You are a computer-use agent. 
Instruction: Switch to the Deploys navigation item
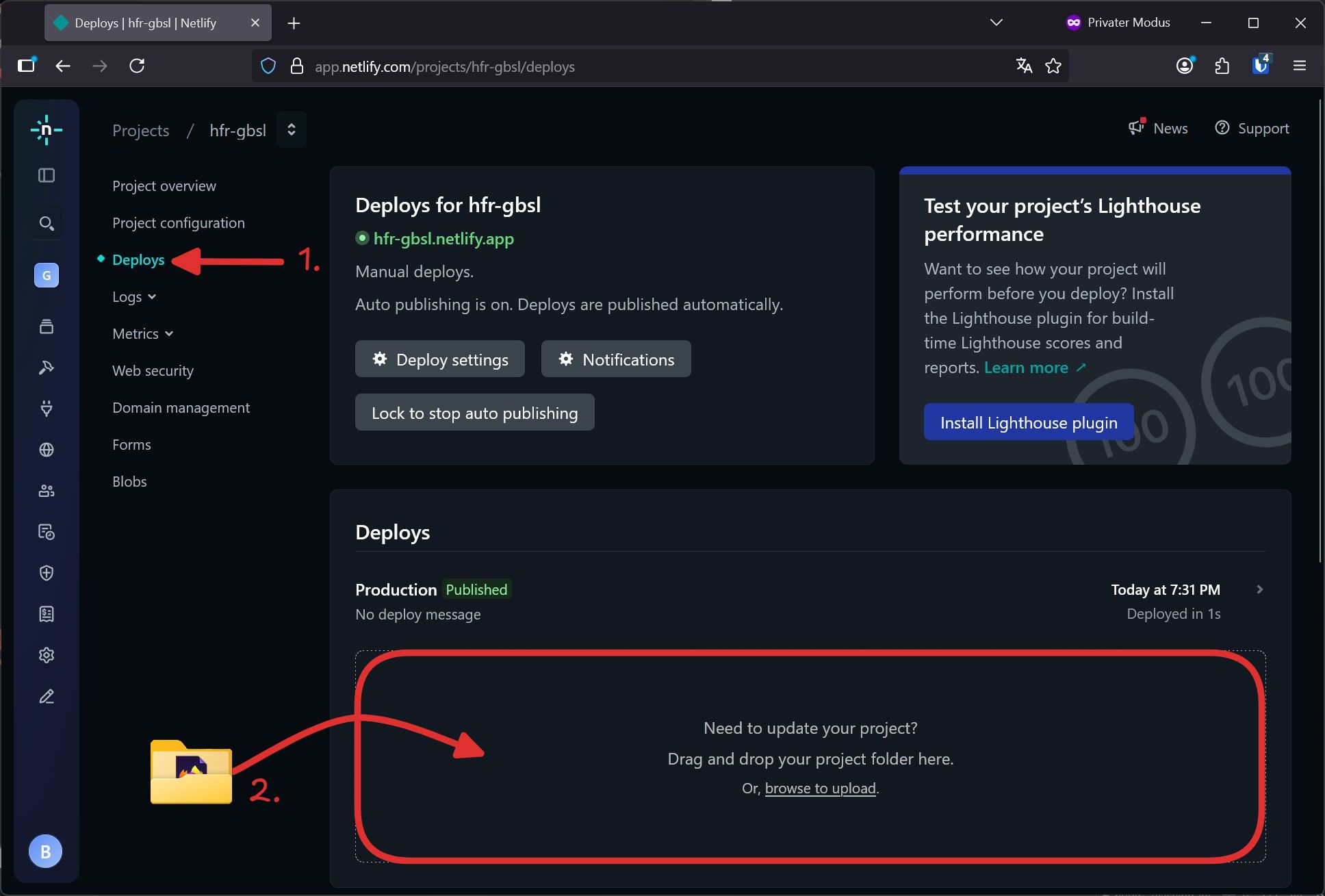[138, 259]
